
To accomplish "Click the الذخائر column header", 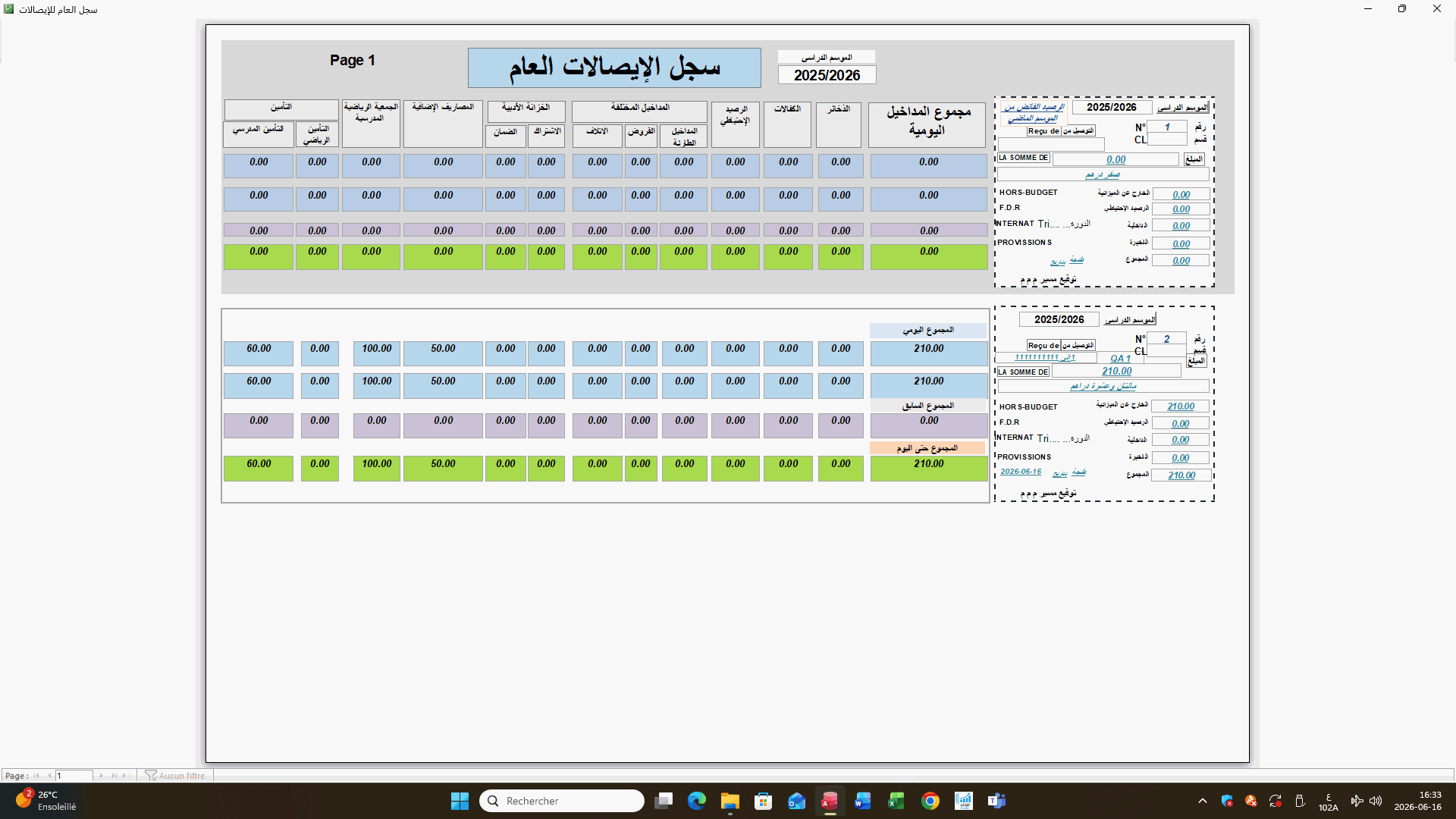I will click(839, 124).
